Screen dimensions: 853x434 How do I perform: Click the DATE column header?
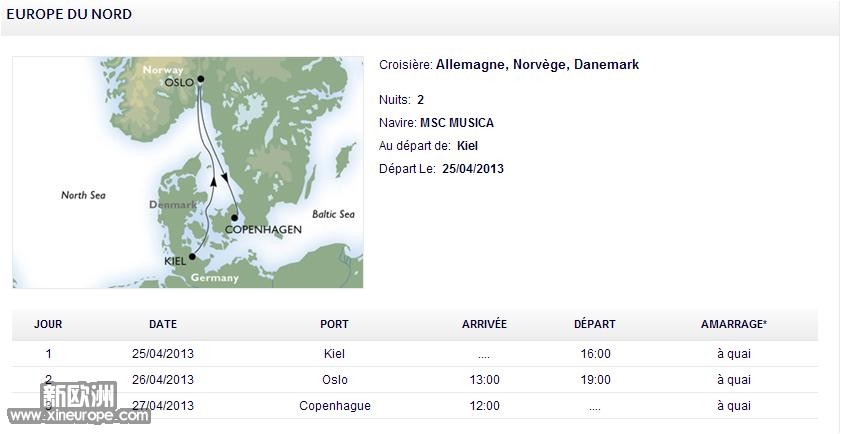(163, 324)
